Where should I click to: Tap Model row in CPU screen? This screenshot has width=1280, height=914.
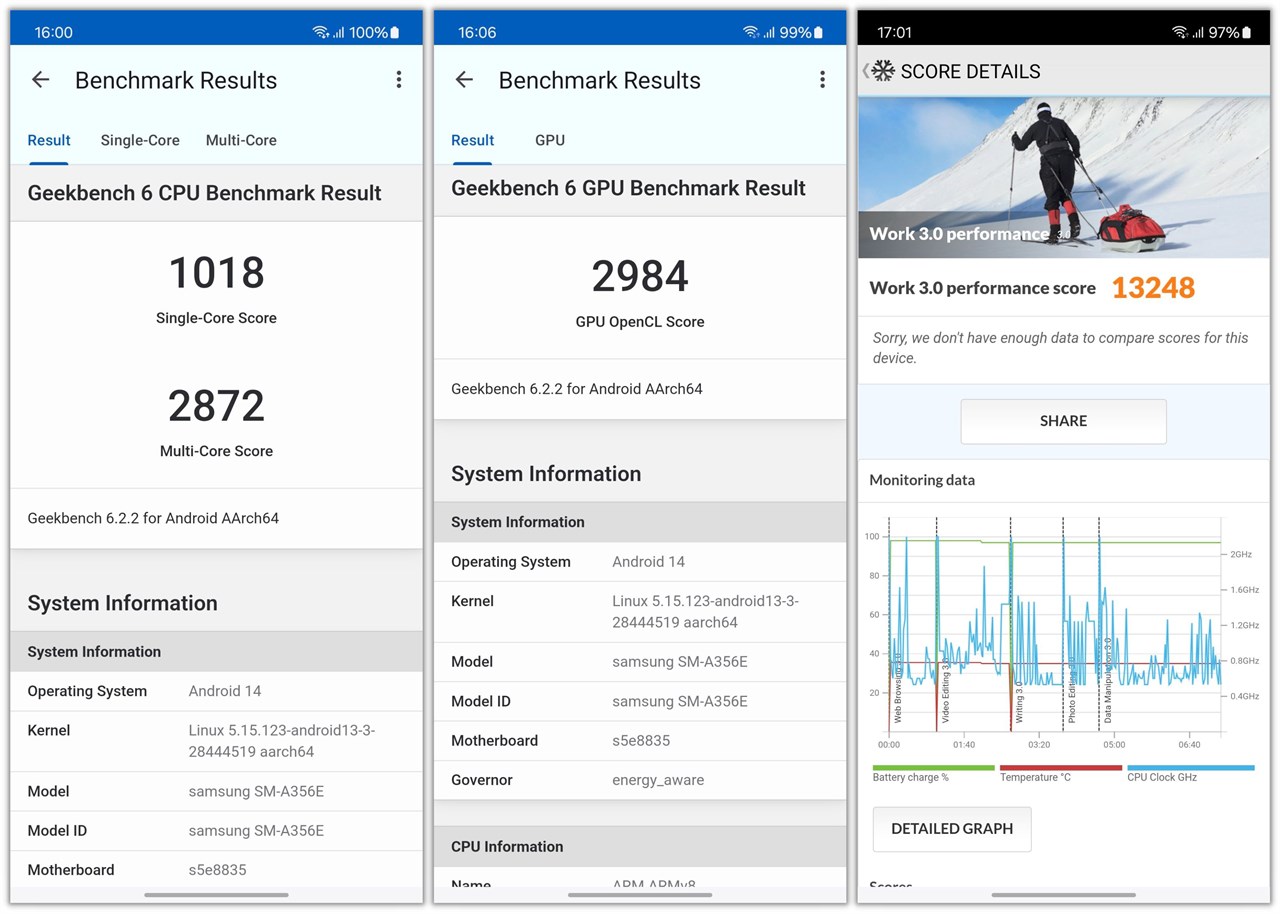coord(216,791)
